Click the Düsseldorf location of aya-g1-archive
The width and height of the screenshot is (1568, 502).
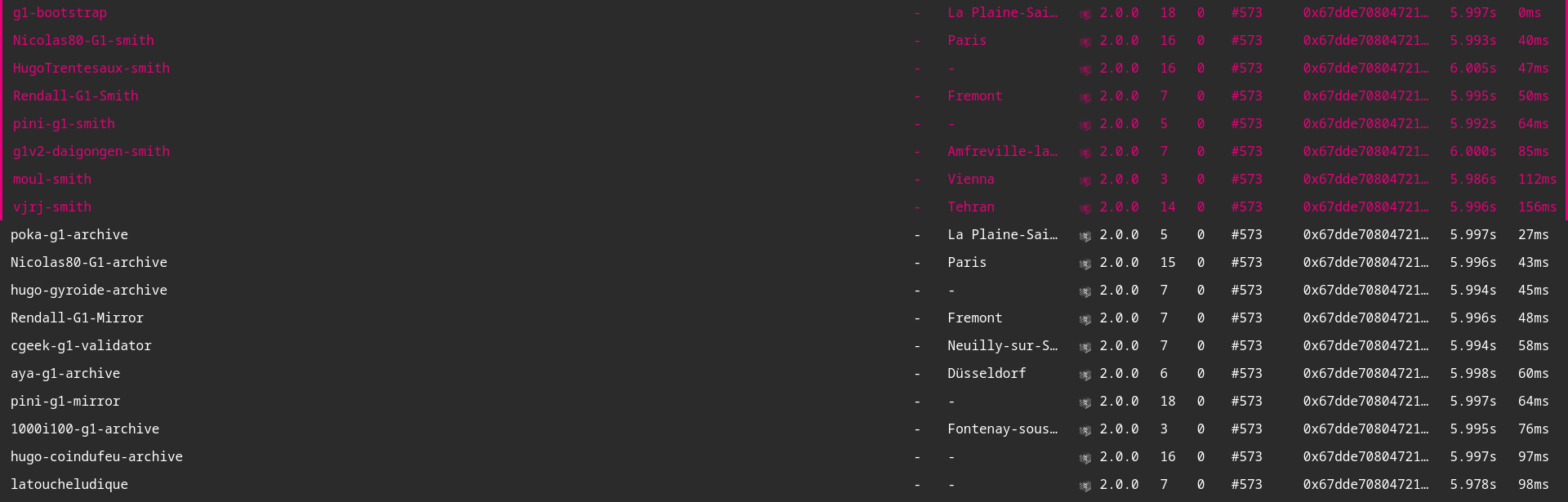(x=987, y=374)
